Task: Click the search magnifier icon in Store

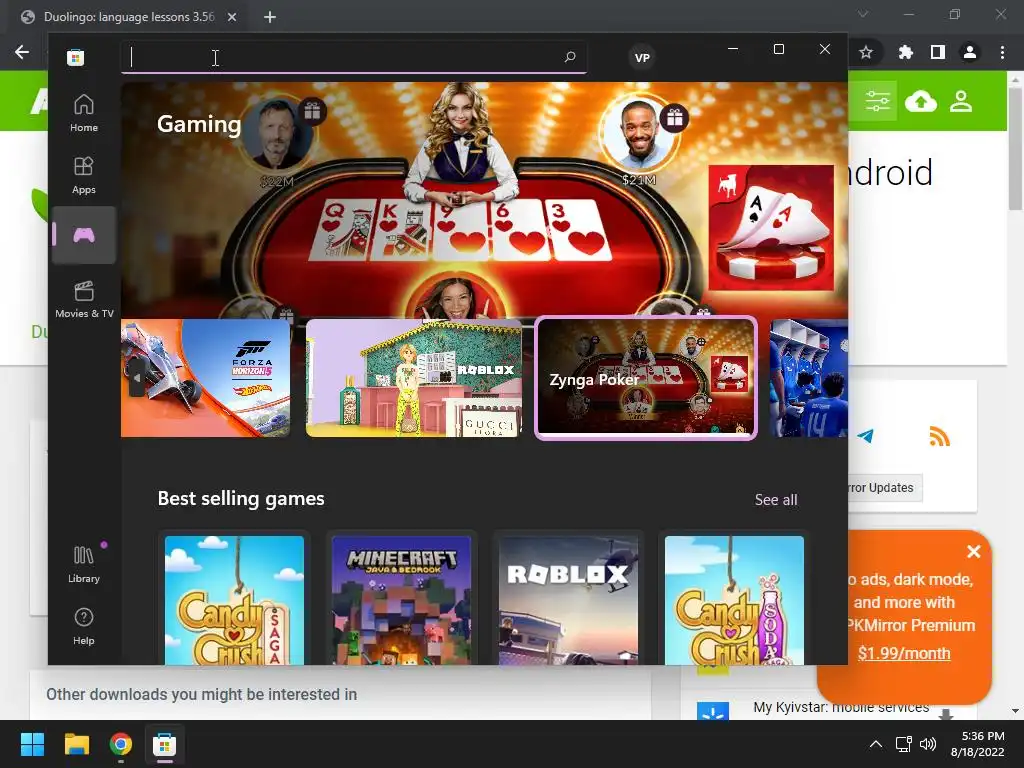Action: click(570, 57)
